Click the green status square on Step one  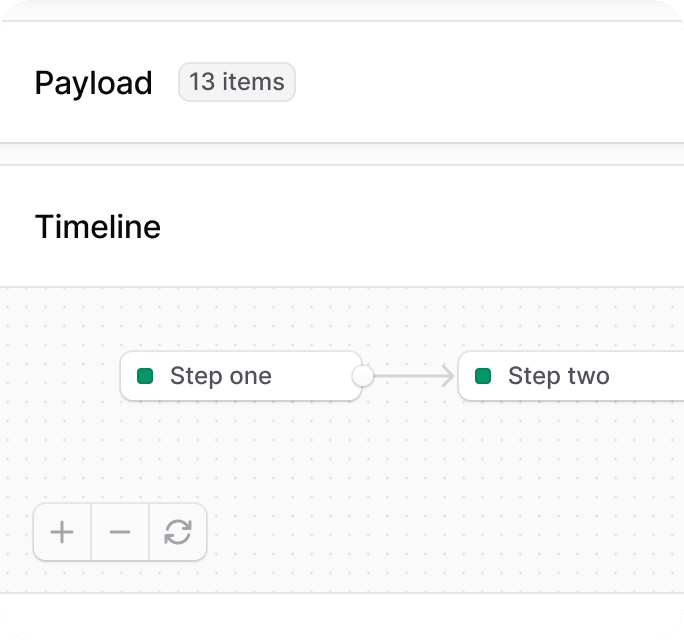click(x=145, y=376)
